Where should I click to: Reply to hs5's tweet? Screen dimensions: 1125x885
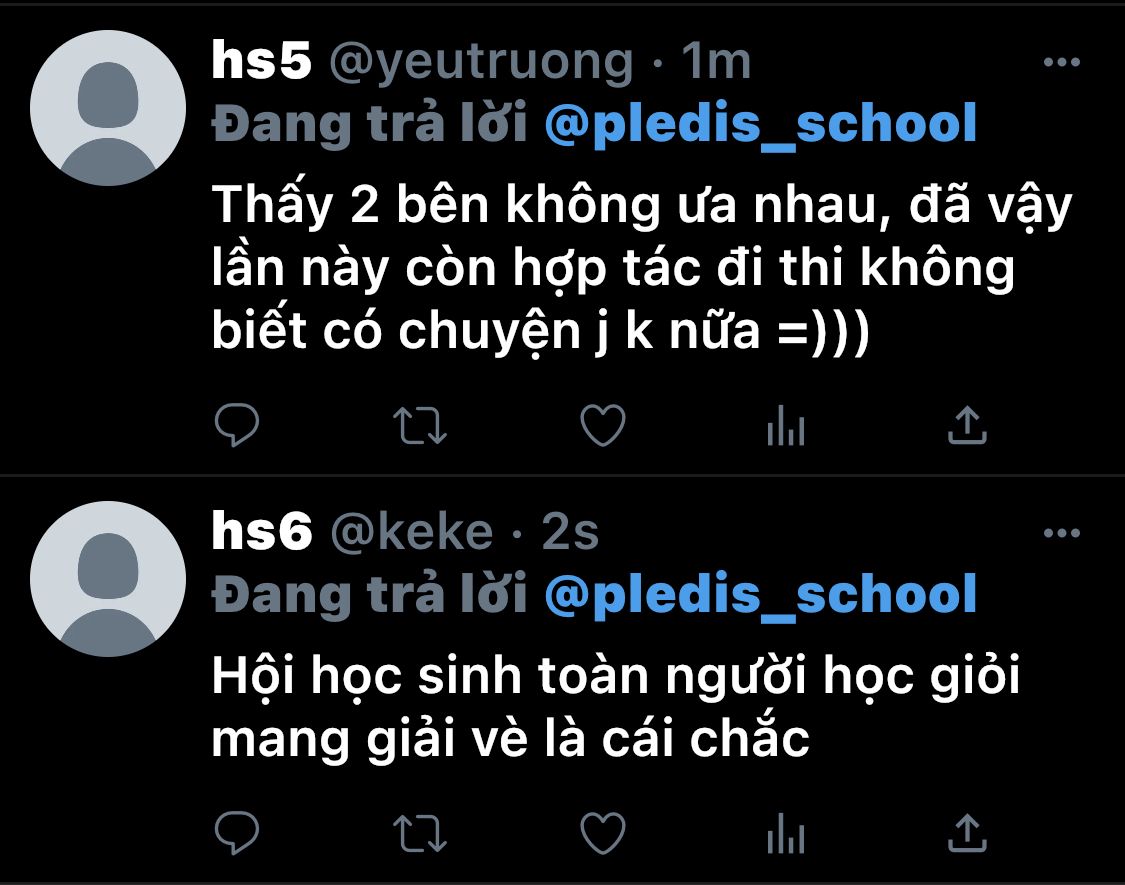tap(237, 425)
